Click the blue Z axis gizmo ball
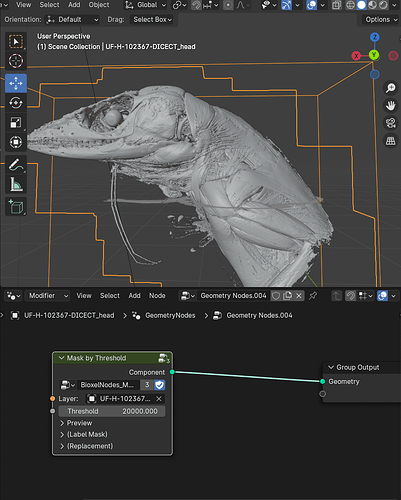The width and height of the screenshot is (401, 500). point(375,37)
